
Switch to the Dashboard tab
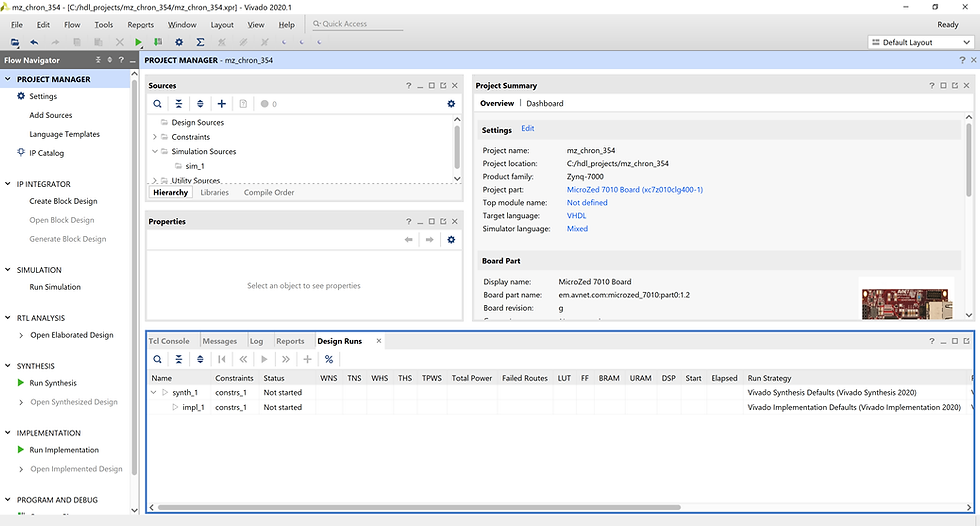[x=544, y=104]
